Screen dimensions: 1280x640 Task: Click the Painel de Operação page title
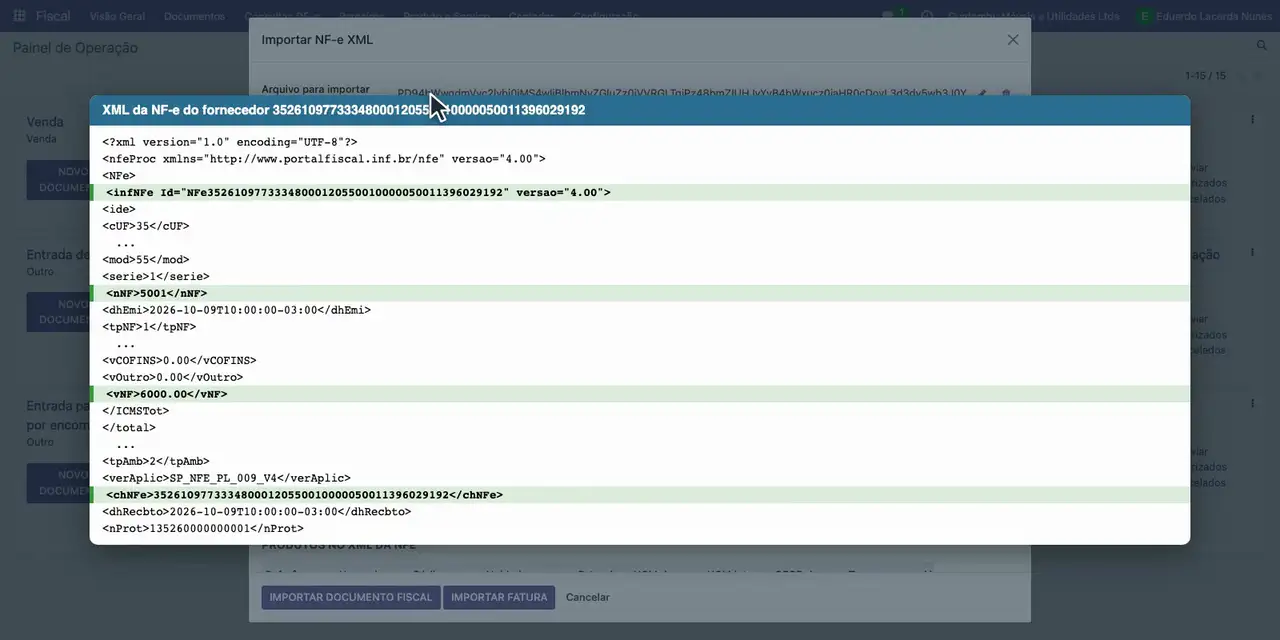pos(75,47)
